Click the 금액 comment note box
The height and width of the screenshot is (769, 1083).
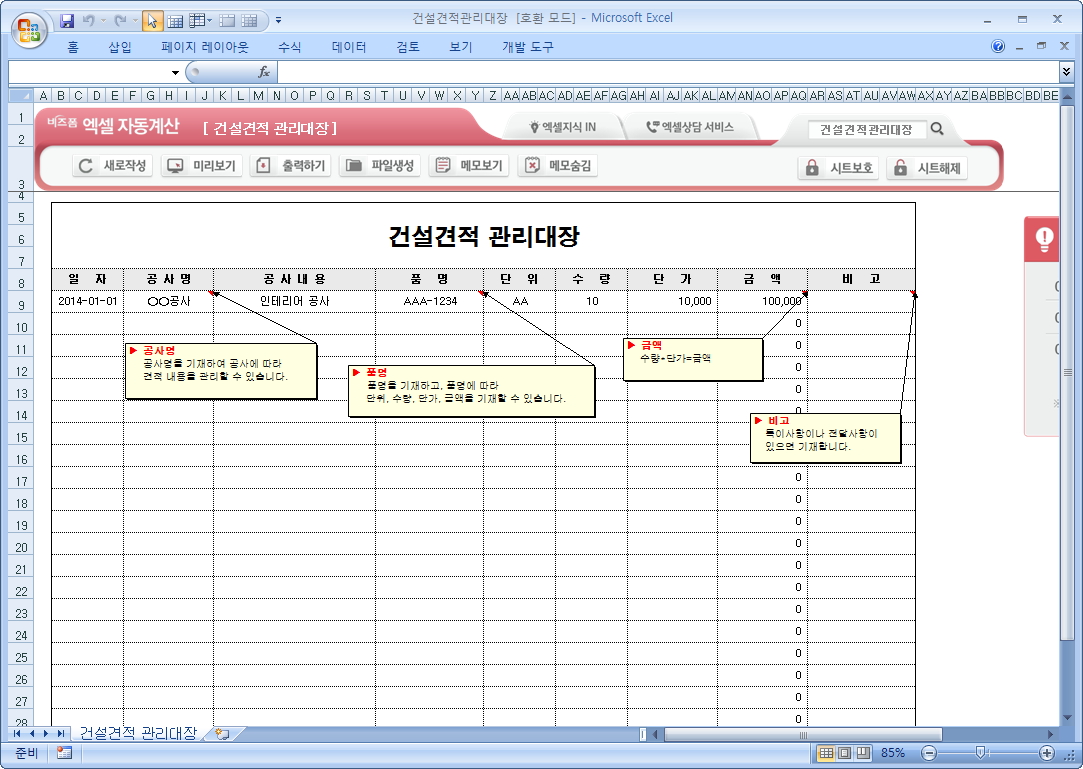click(693, 359)
